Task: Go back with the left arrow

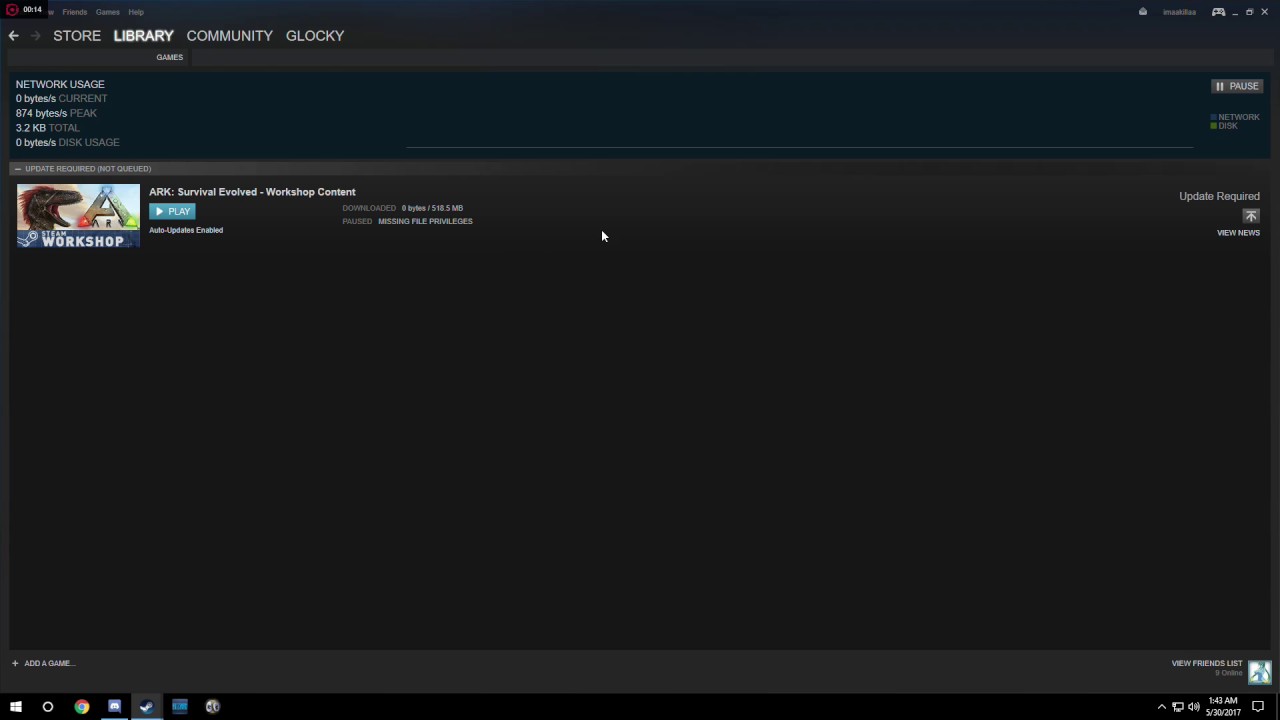Action: coord(13,36)
